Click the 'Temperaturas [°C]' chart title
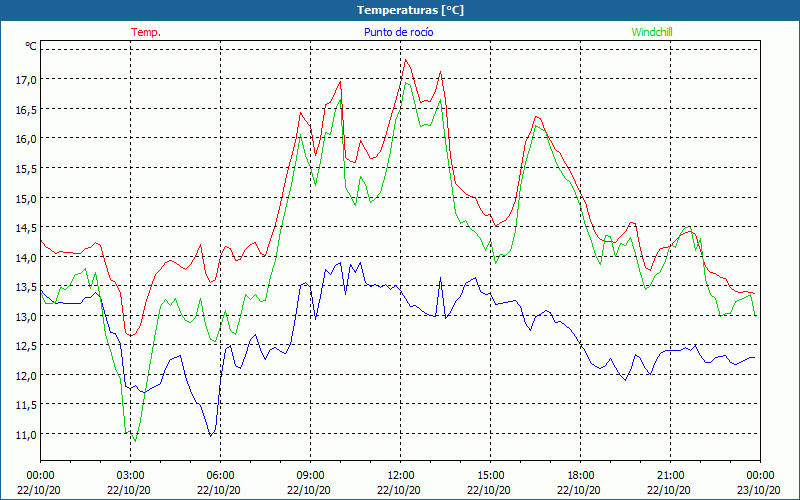Image resolution: width=800 pixels, height=500 pixels. pyautogui.click(x=410, y=10)
